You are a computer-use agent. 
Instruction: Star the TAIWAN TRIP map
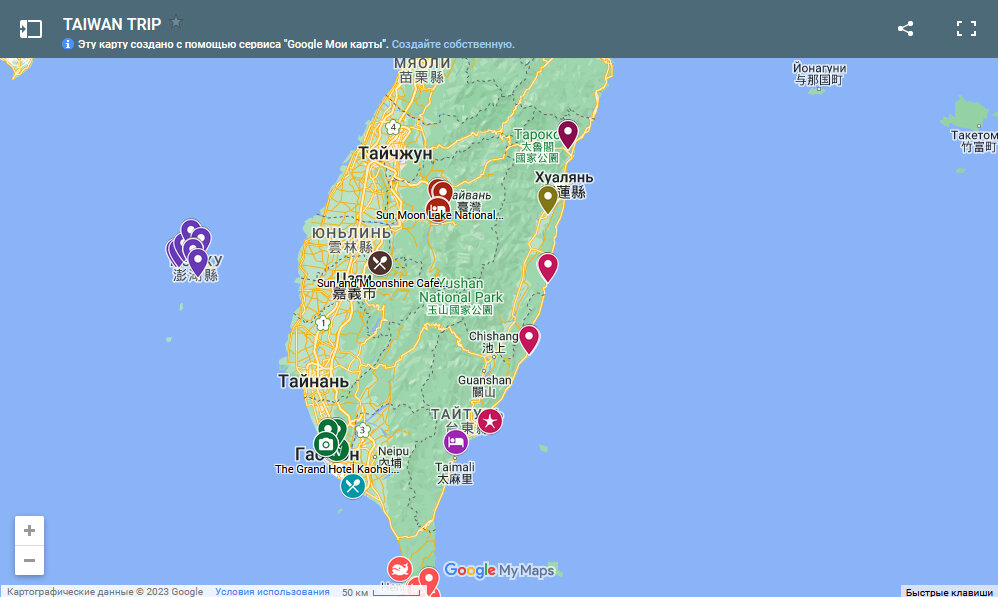tap(176, 23)
